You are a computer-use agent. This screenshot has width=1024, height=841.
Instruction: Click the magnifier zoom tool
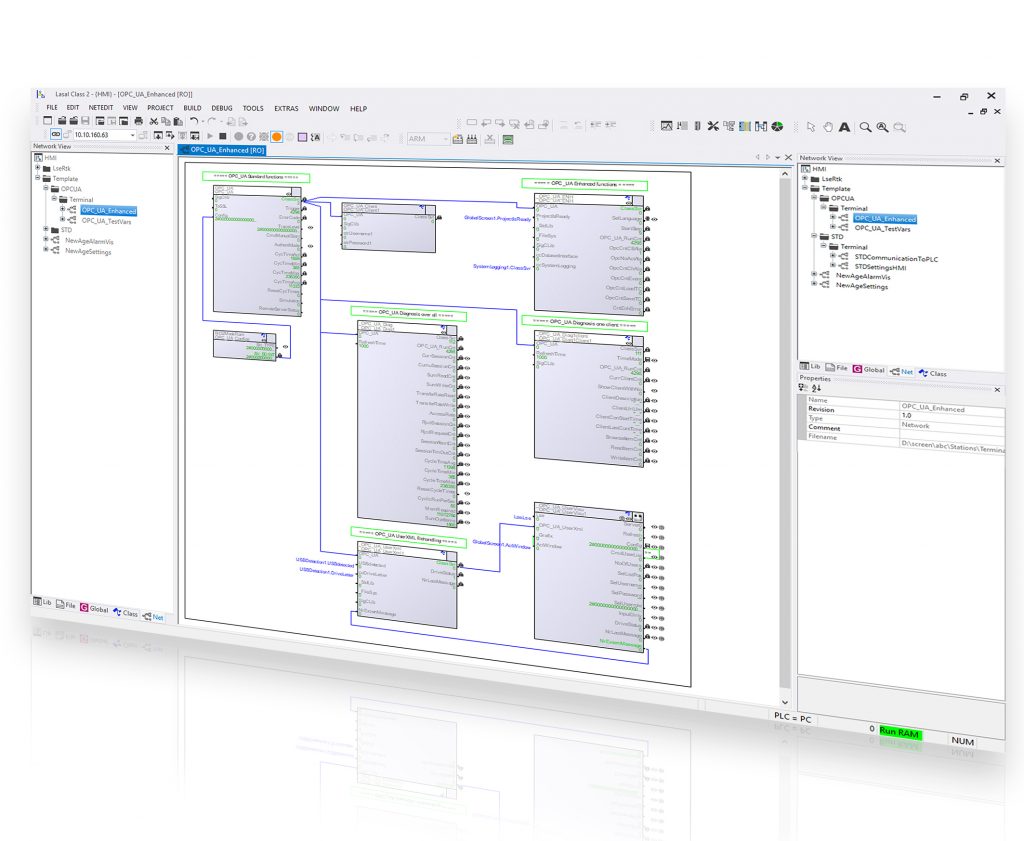click(865, 127)
